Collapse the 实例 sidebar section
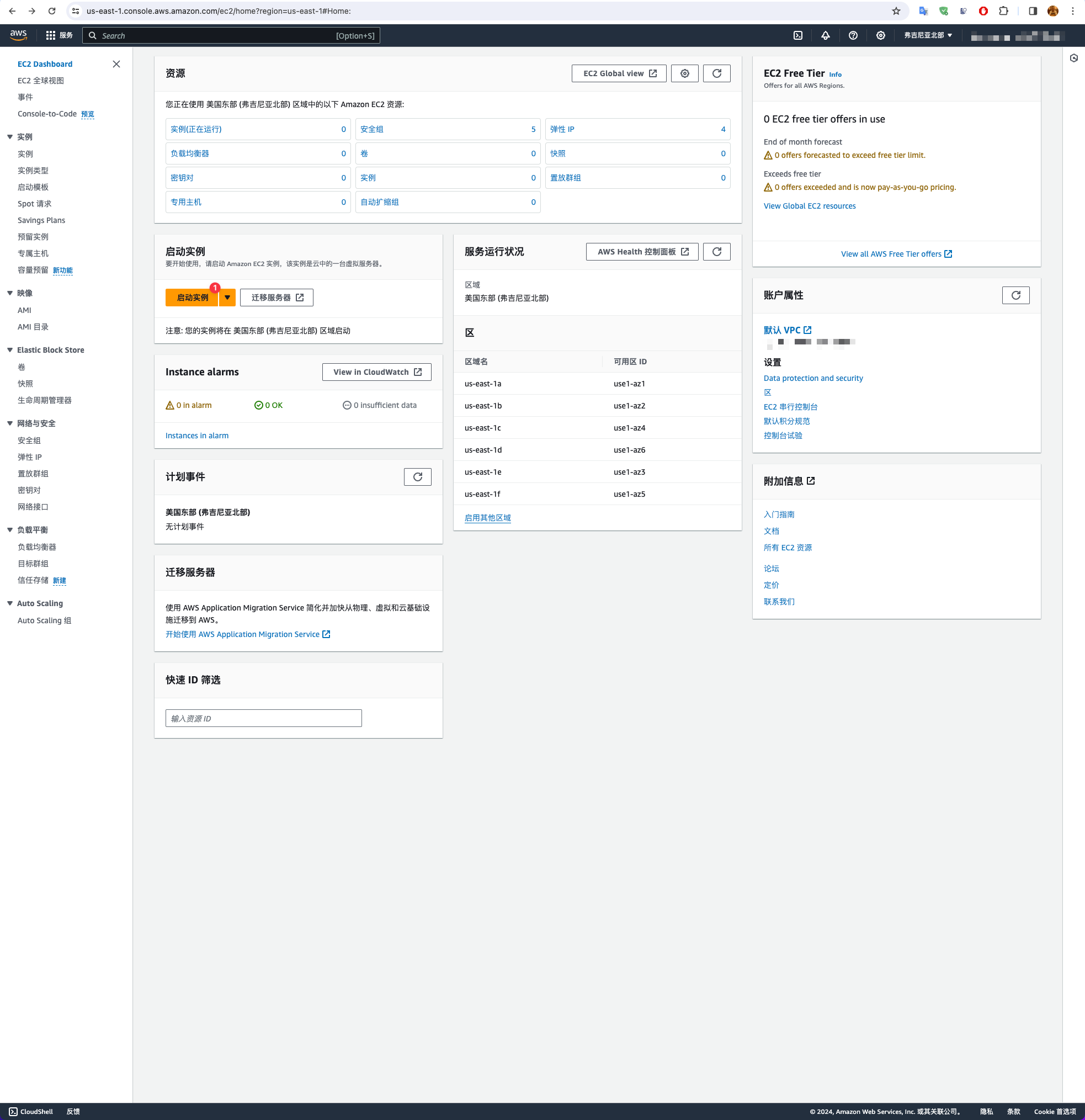 tap(10, 137)
